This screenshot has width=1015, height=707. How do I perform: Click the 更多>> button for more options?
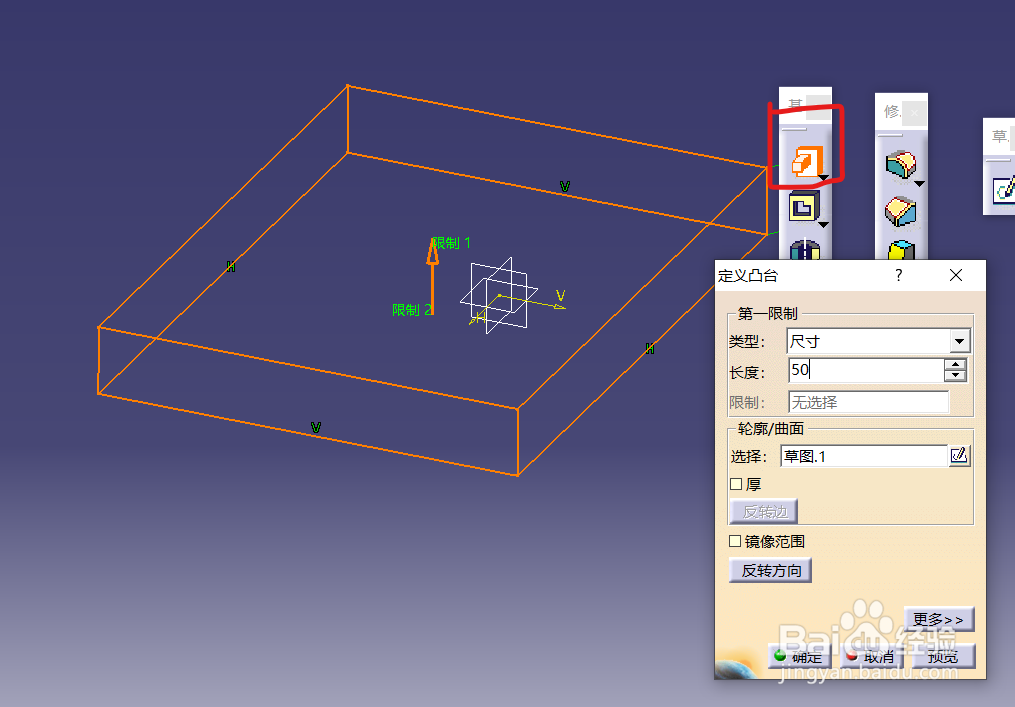(938, 619)
